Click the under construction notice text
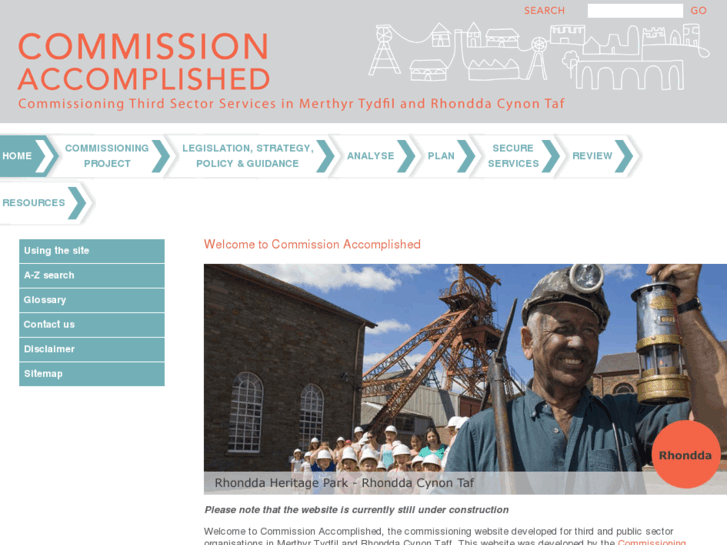Viewport: 727px width, 545px height. coord(357,510)
